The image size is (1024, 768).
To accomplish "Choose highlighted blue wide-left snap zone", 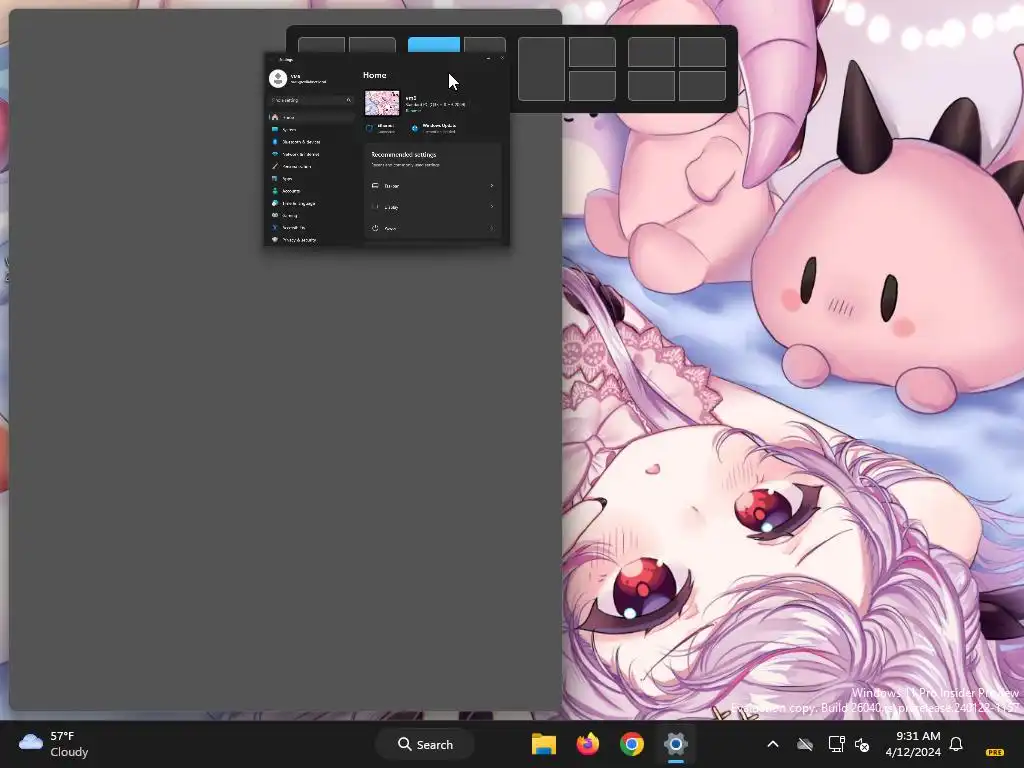I will [x=434, y=44].
